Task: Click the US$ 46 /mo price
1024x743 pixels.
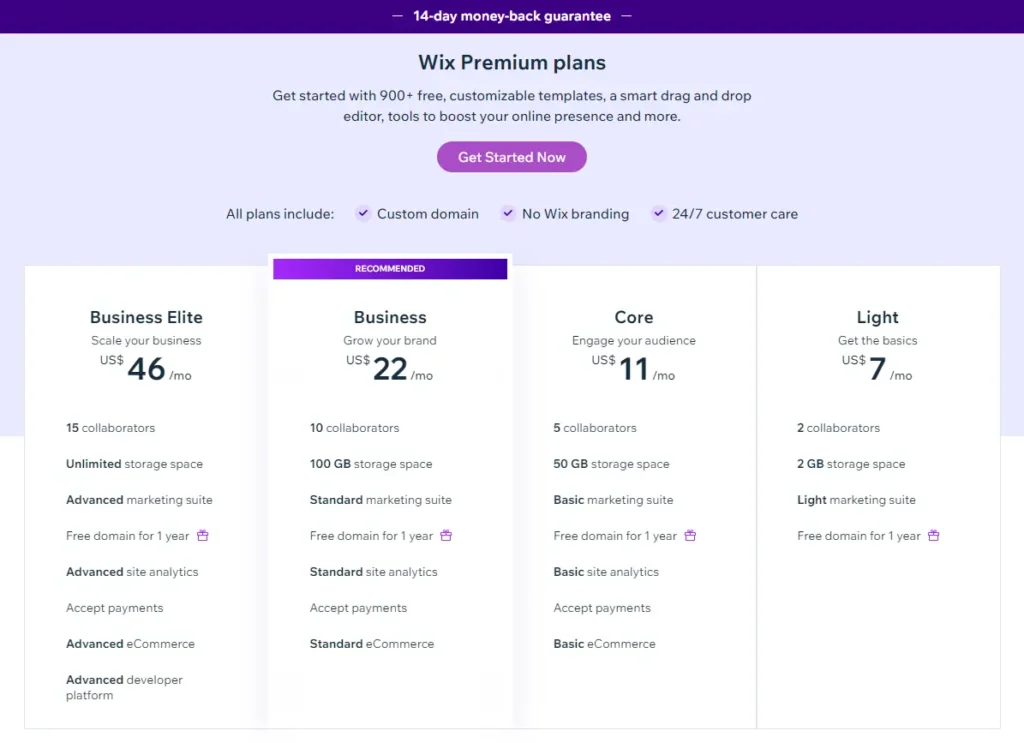Action: 146,368
